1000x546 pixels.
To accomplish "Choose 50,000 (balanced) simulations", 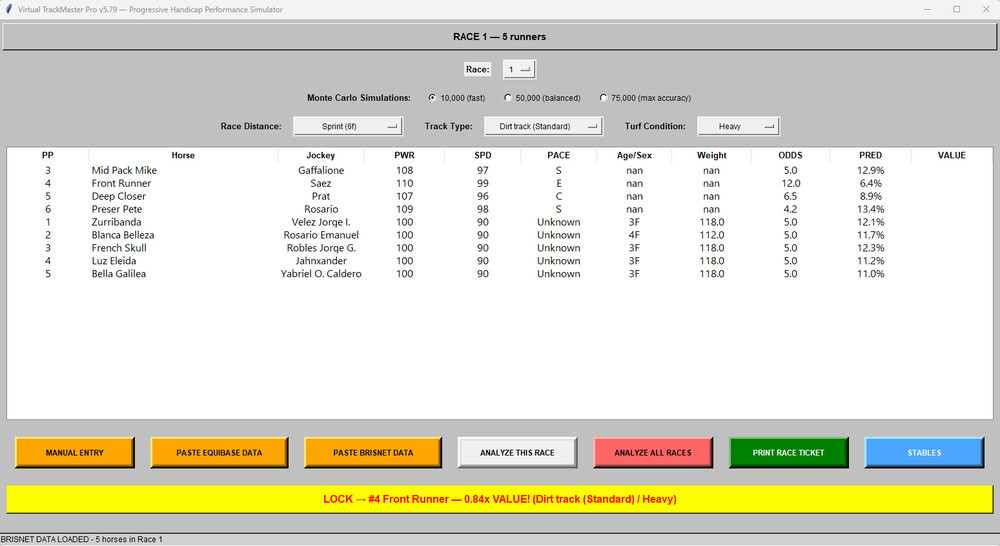I will coord(508,98).
